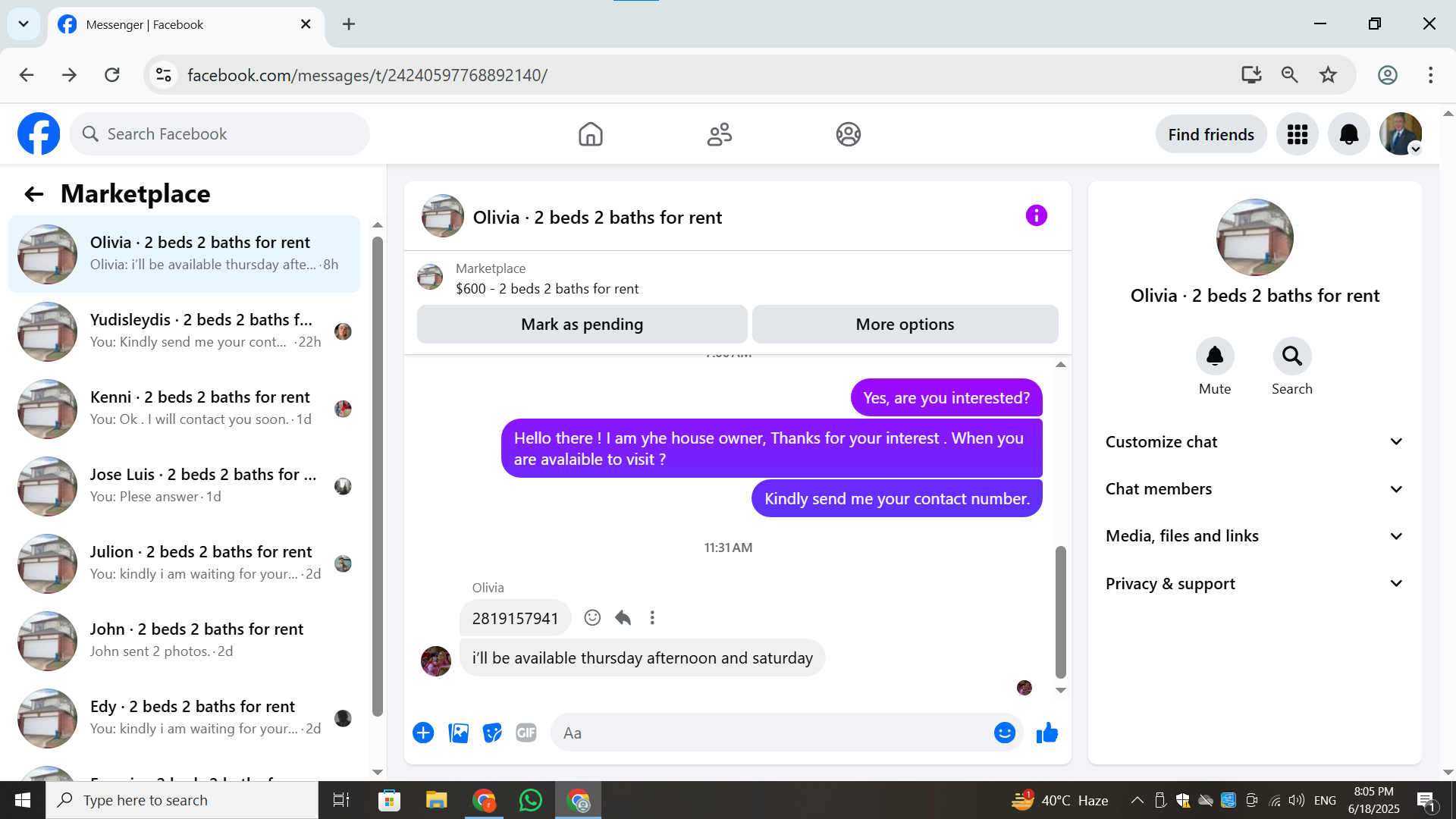The height and width of the screenshot is (819, 1456).
Task: Open Microsoft Store from the taskbar
Action: [x=389, y=800]
